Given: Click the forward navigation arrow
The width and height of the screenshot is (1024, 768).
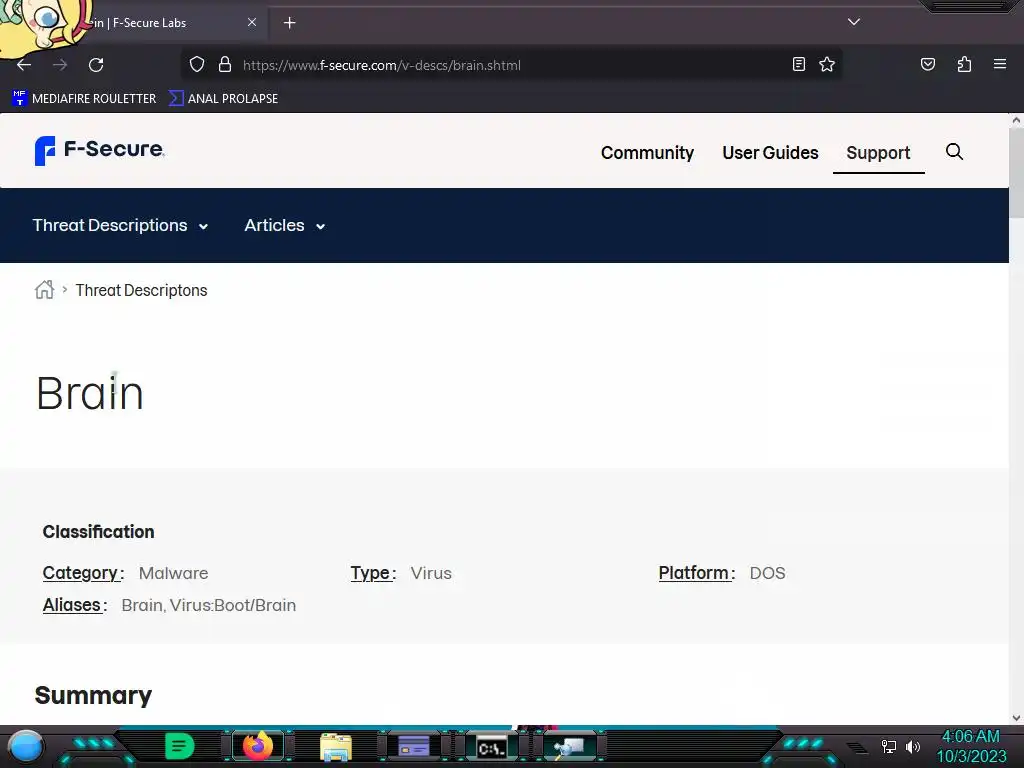Looking at the screenshot, I should (x=60, y=65).
